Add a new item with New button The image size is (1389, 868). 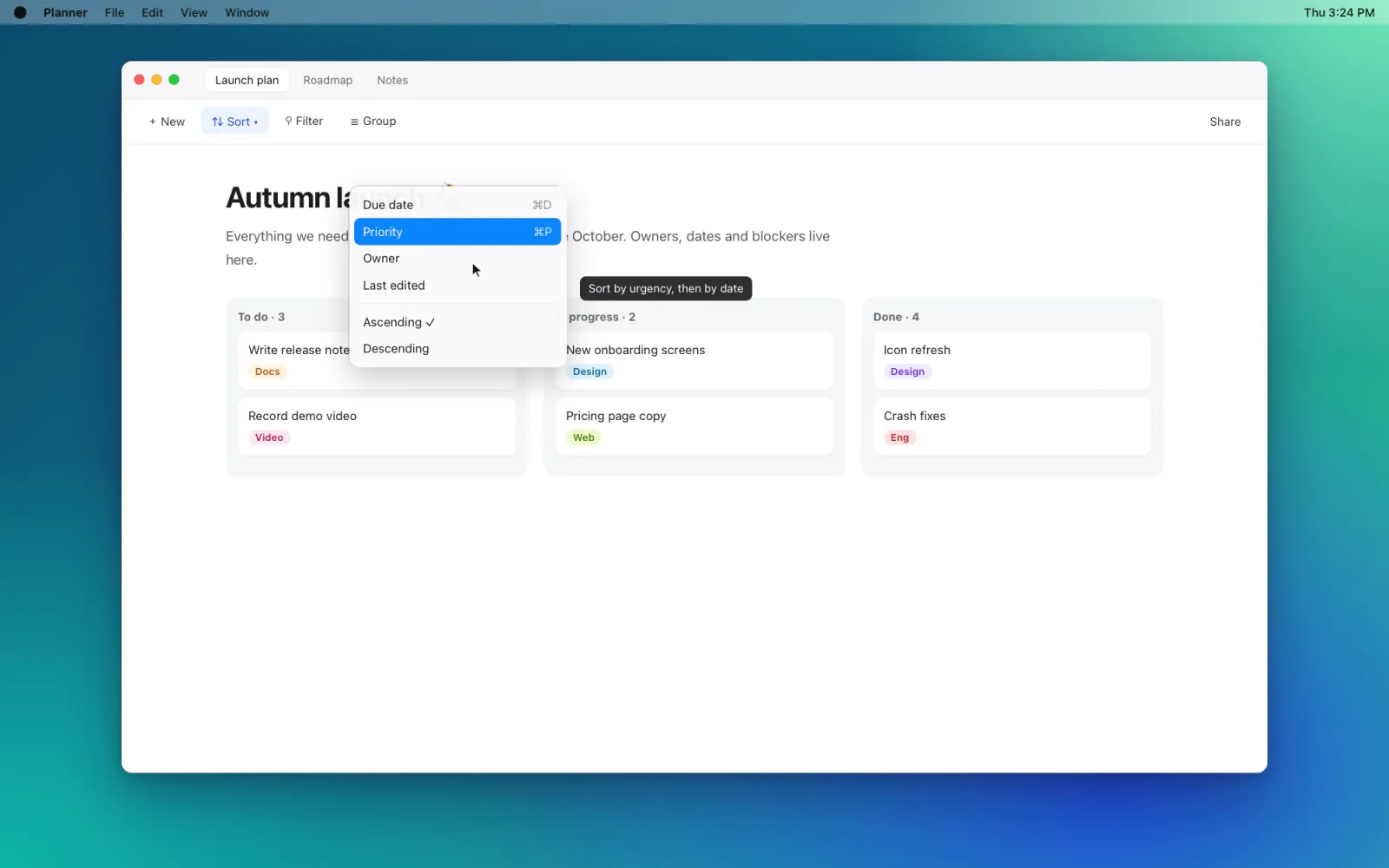click(x=167, y=122)
